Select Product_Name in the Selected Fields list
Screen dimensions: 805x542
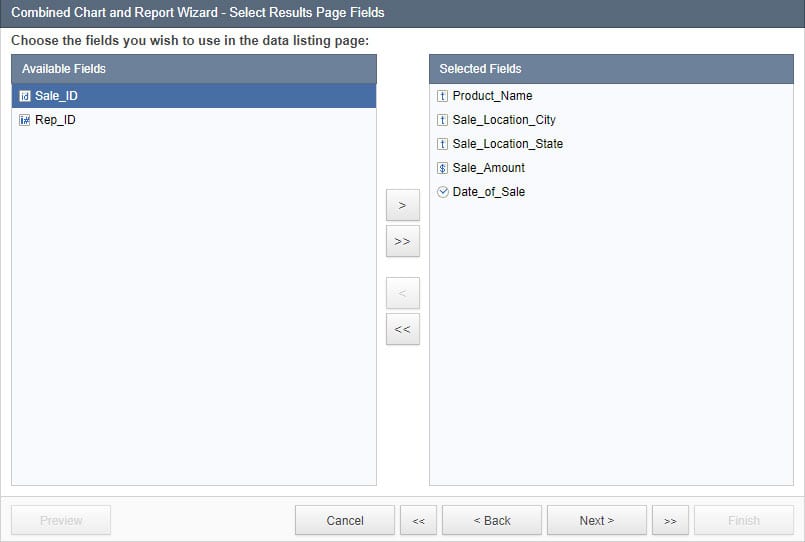click(492, 96)
